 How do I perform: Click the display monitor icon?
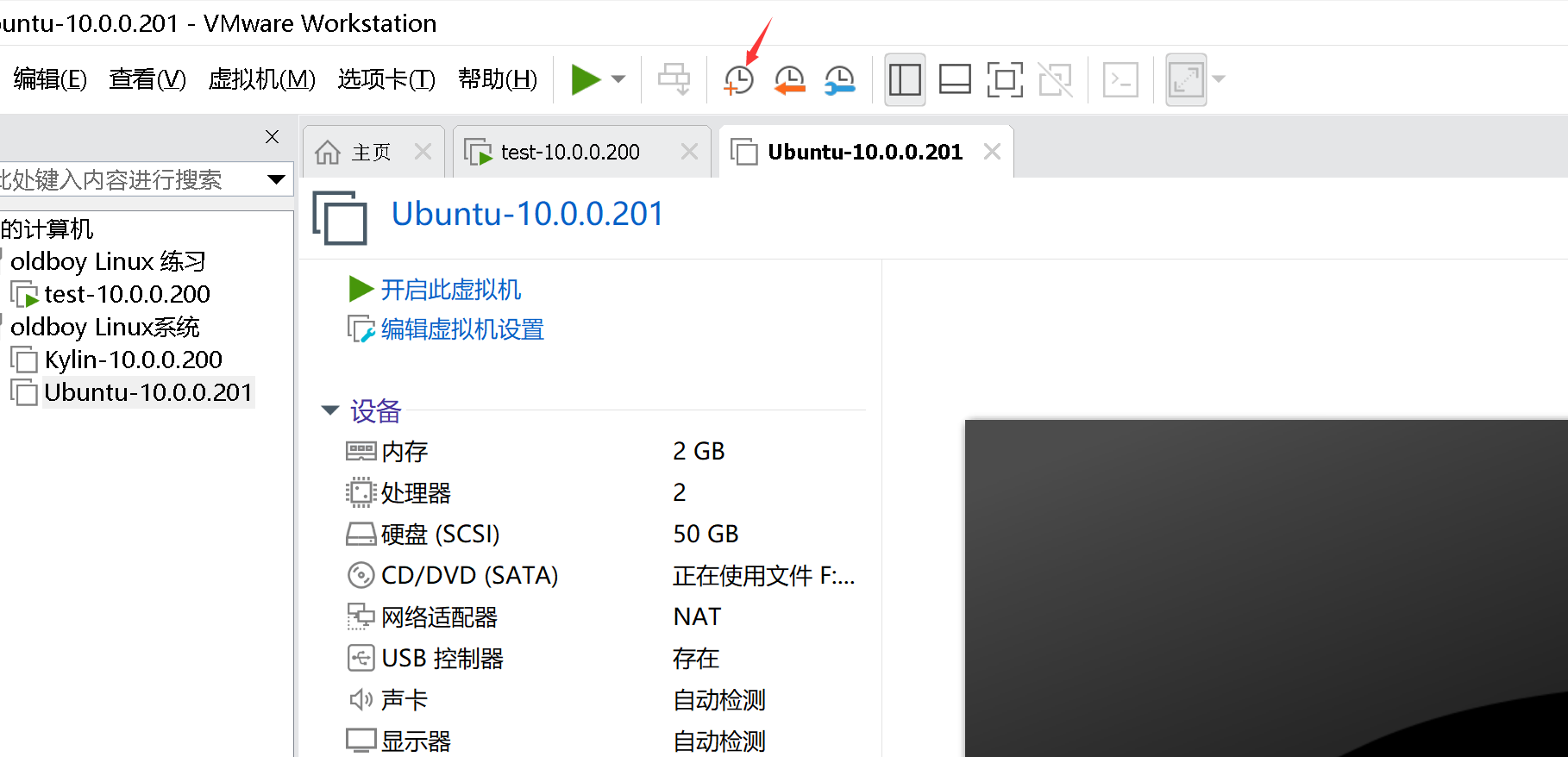click(x=361, y=741)
